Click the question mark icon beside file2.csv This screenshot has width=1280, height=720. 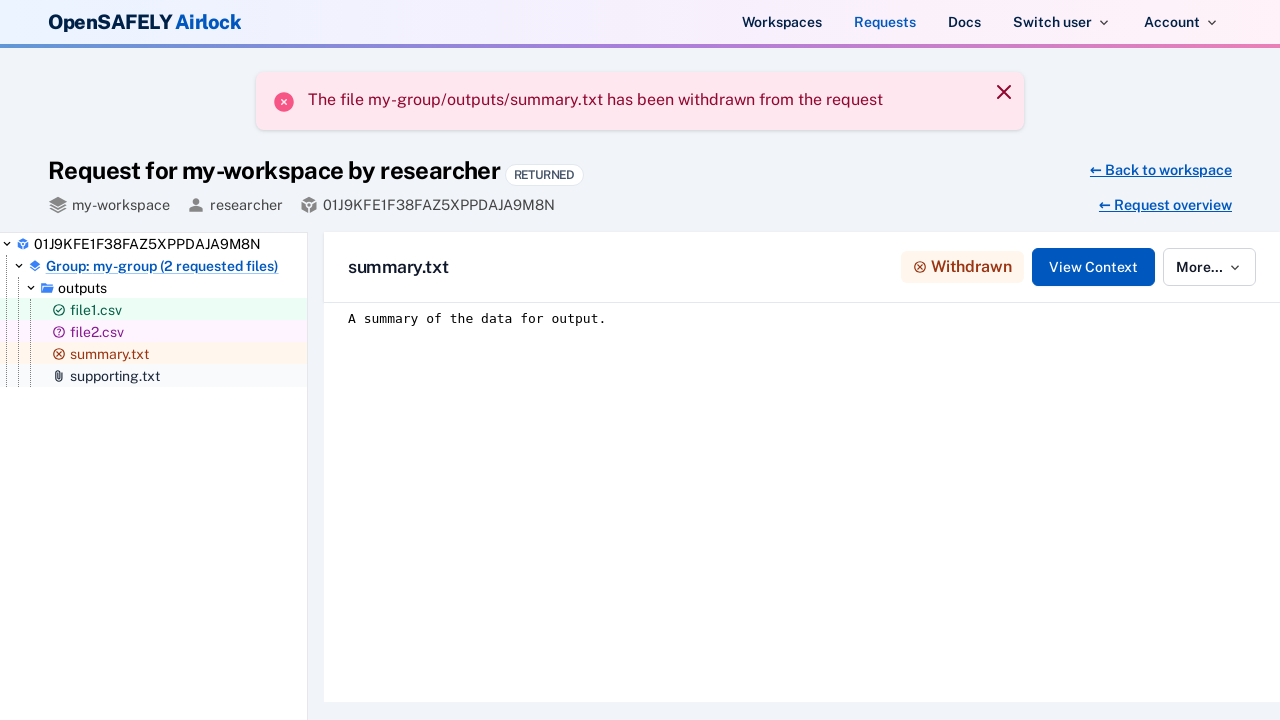tap(59, 332)
